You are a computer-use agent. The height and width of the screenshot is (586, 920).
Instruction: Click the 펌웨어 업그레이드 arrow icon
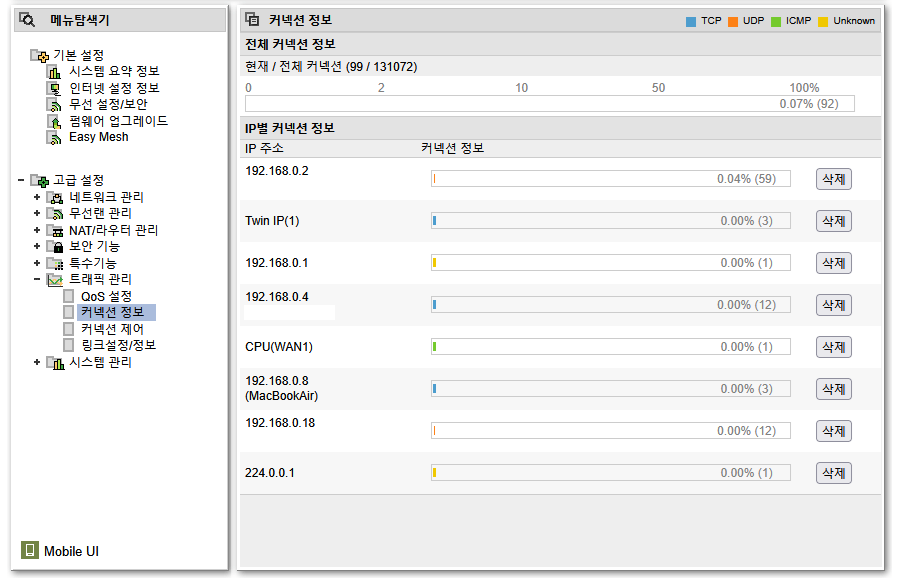54,121
